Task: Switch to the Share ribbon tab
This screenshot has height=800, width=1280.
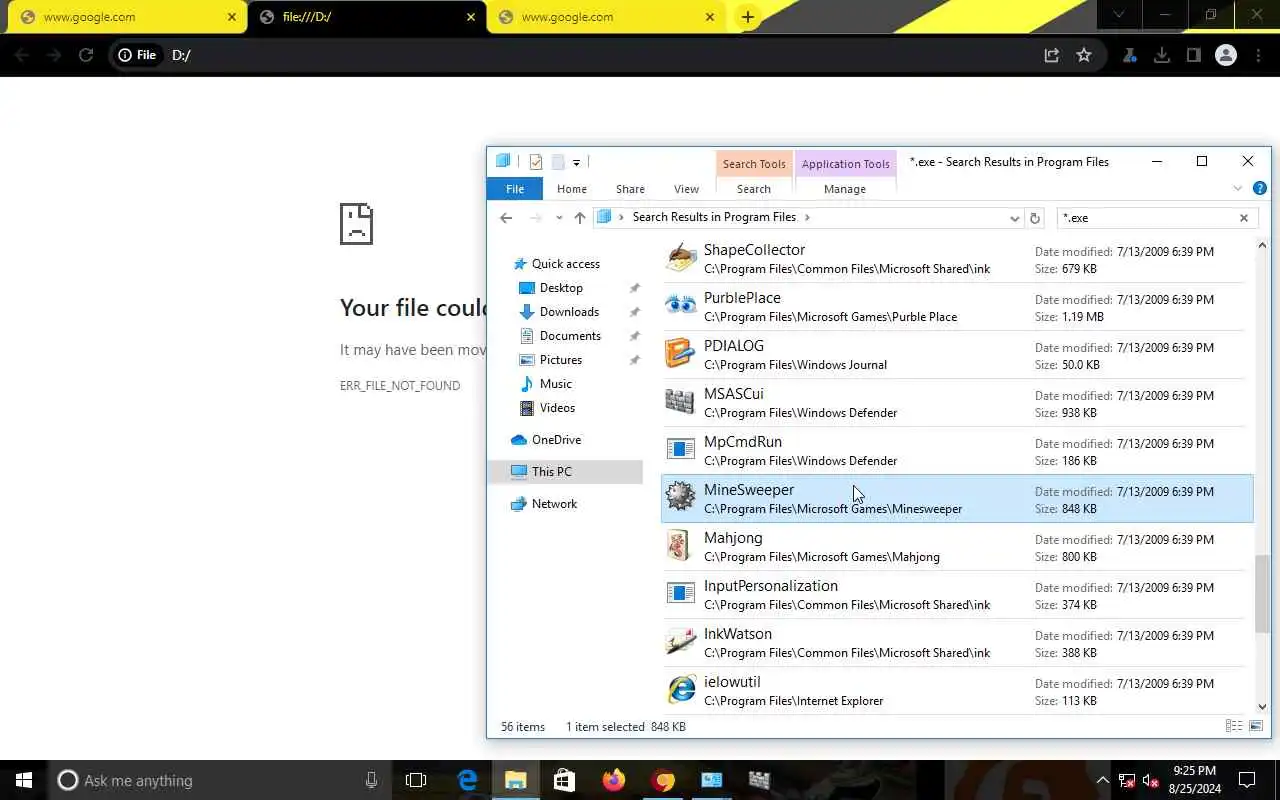Action: coord(630,189)
